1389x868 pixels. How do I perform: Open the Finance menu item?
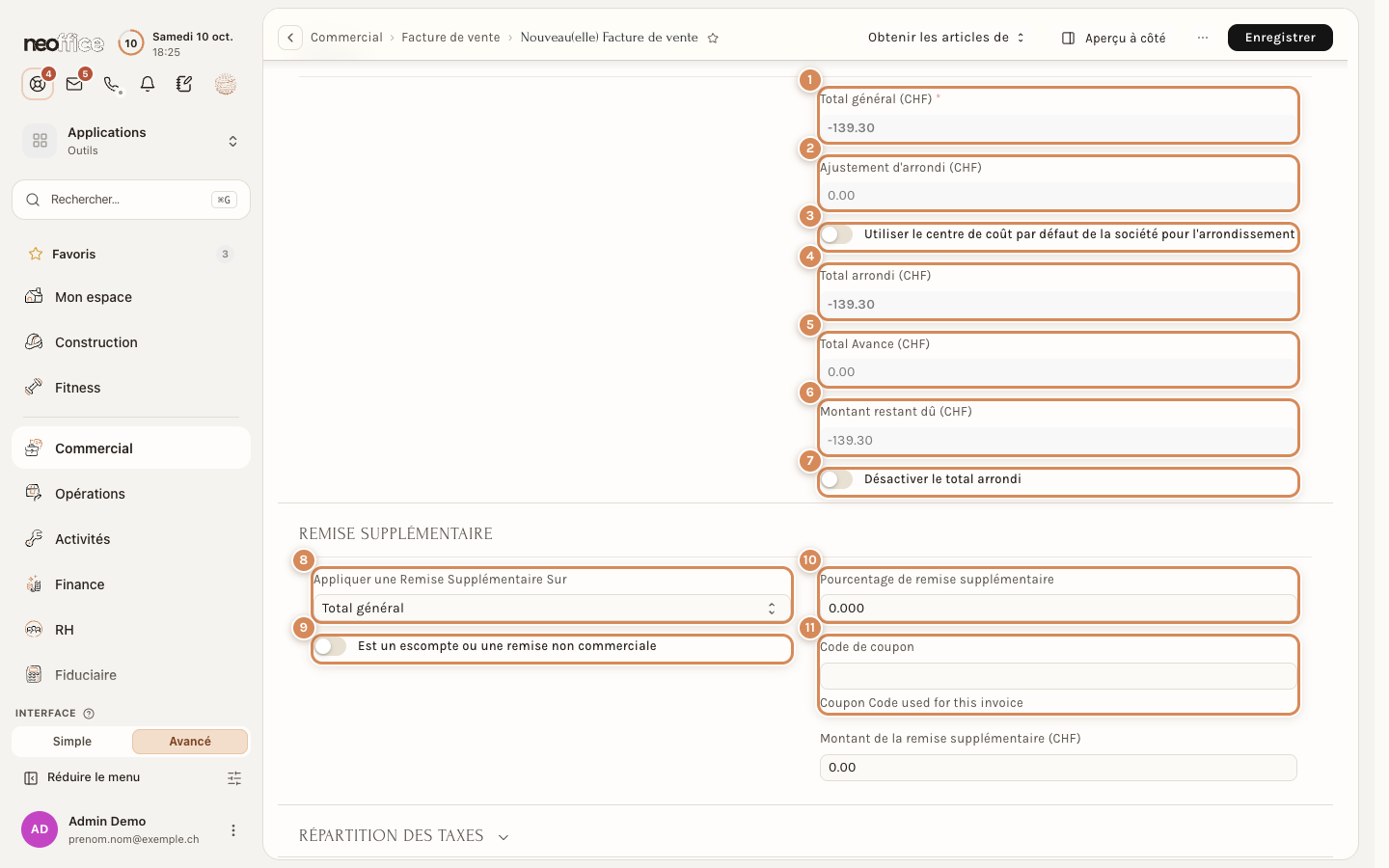point(131,584)
